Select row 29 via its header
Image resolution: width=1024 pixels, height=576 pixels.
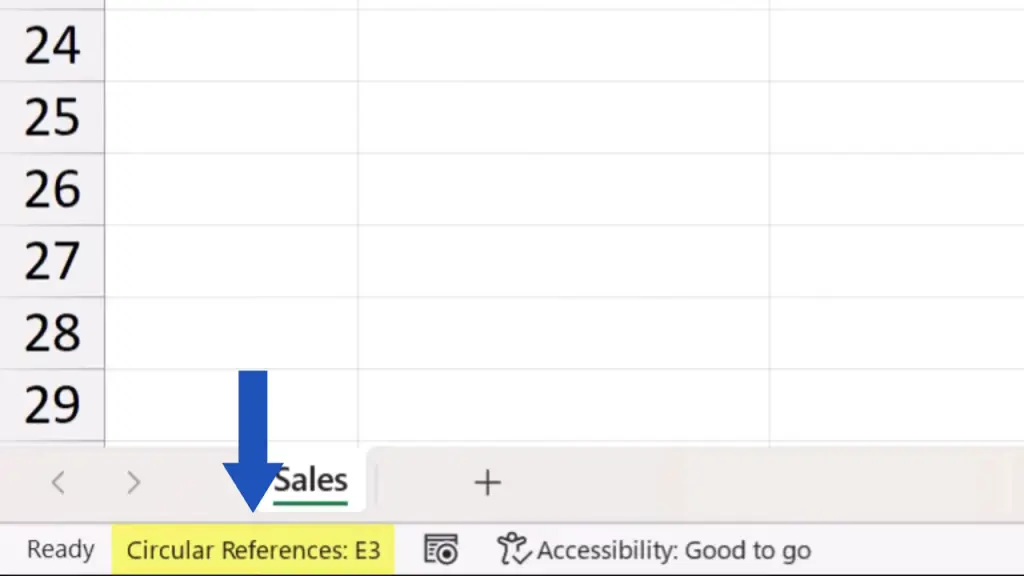[x=52, y=405]
